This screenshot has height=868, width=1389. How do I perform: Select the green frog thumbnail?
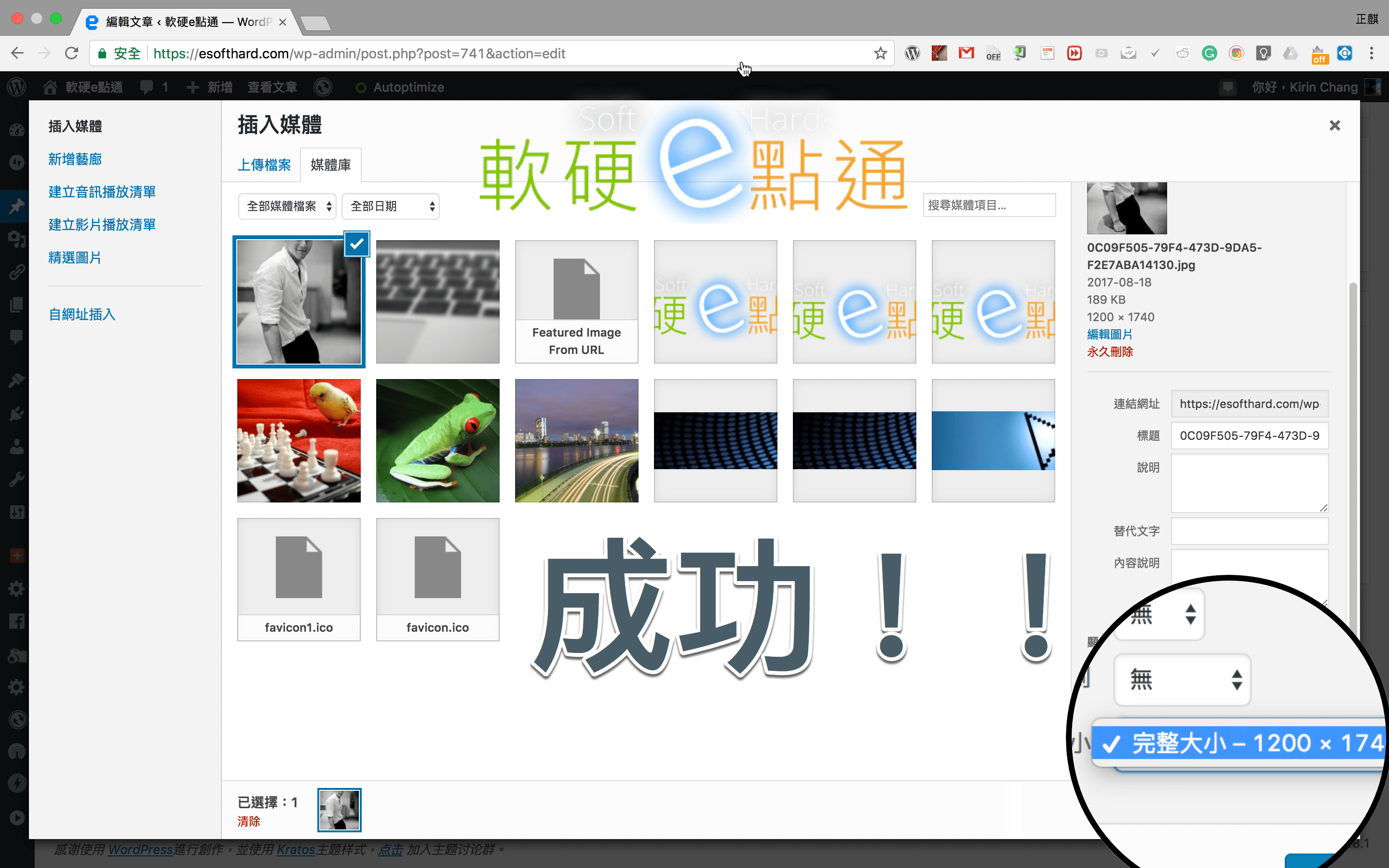click(x=437, y=440)
